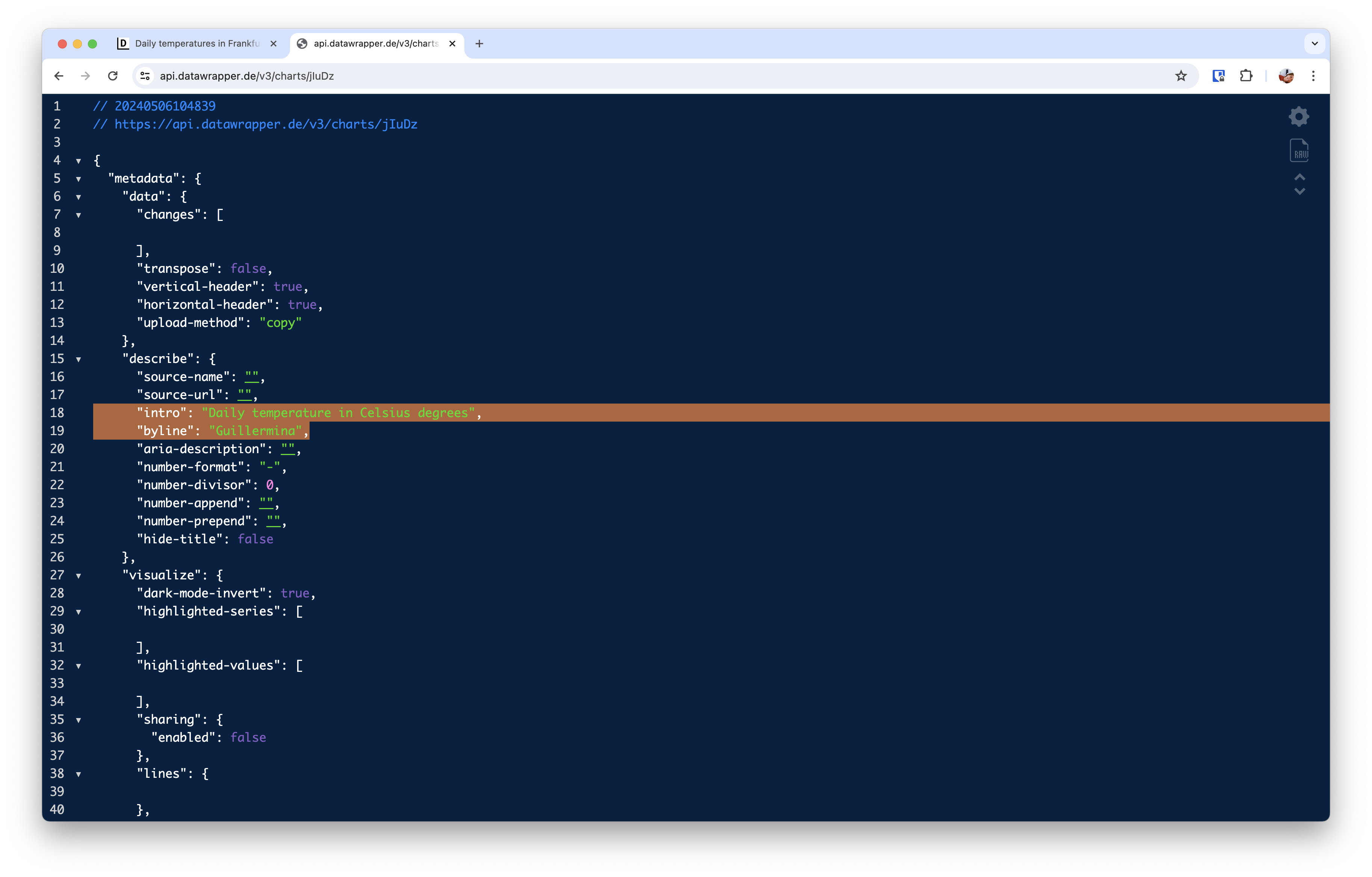
Task: Collapse the "visualize" object
Action: click(x=79, y=576)
